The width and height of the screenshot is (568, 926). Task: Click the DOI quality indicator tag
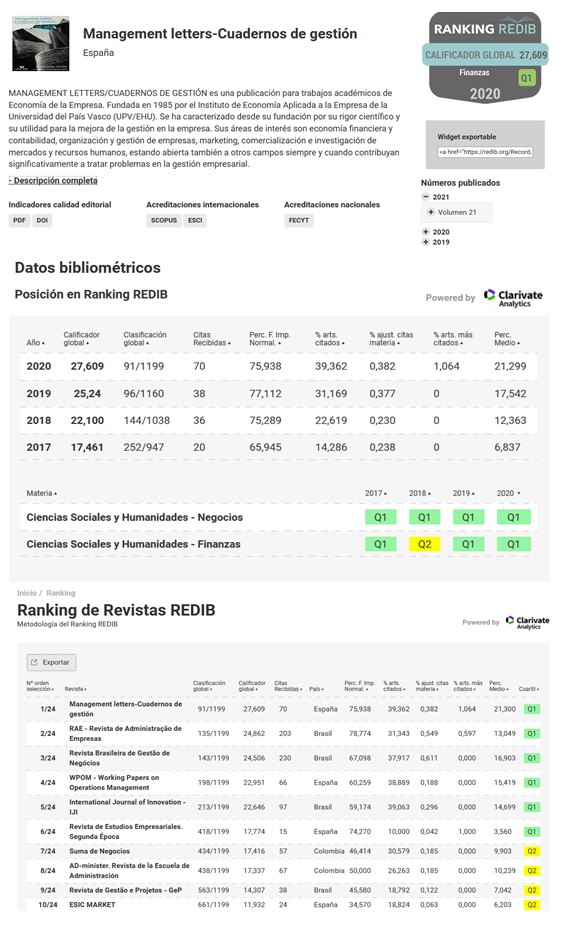click(42, 220)
